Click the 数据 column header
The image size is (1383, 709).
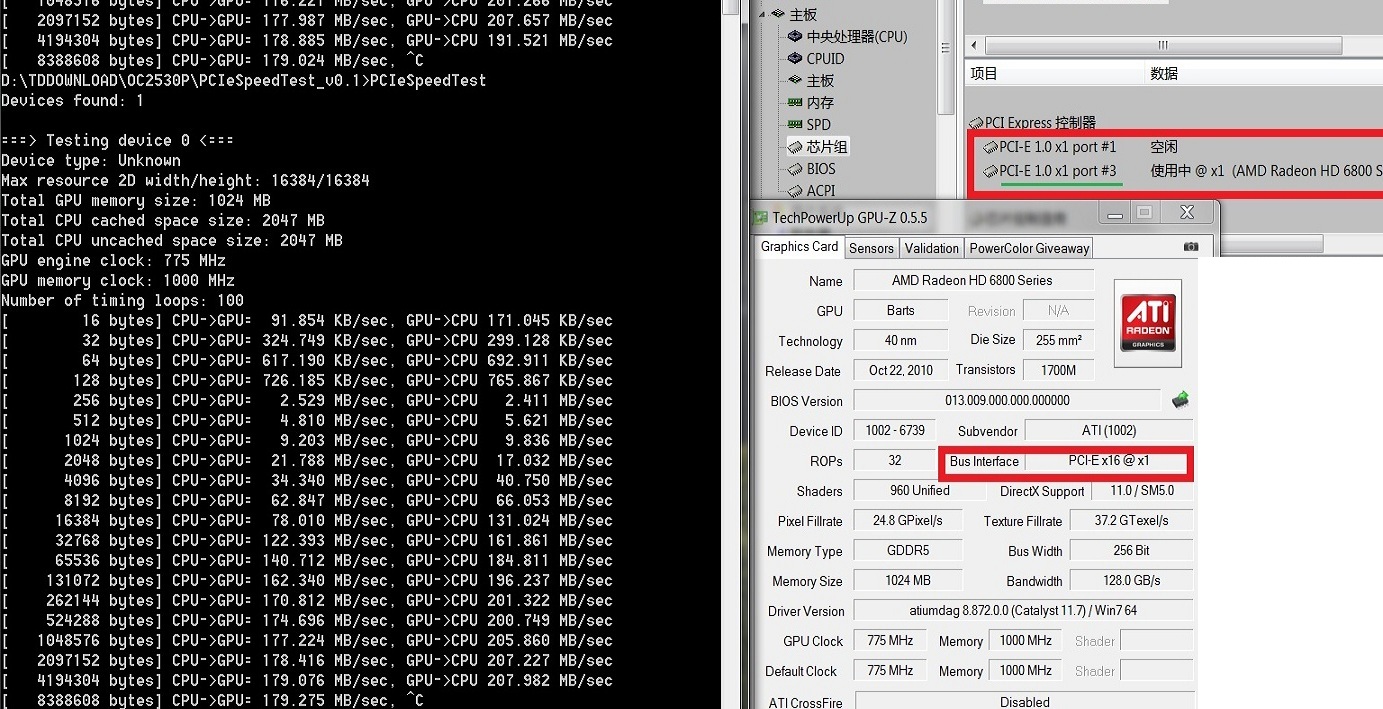[1264, 73]
